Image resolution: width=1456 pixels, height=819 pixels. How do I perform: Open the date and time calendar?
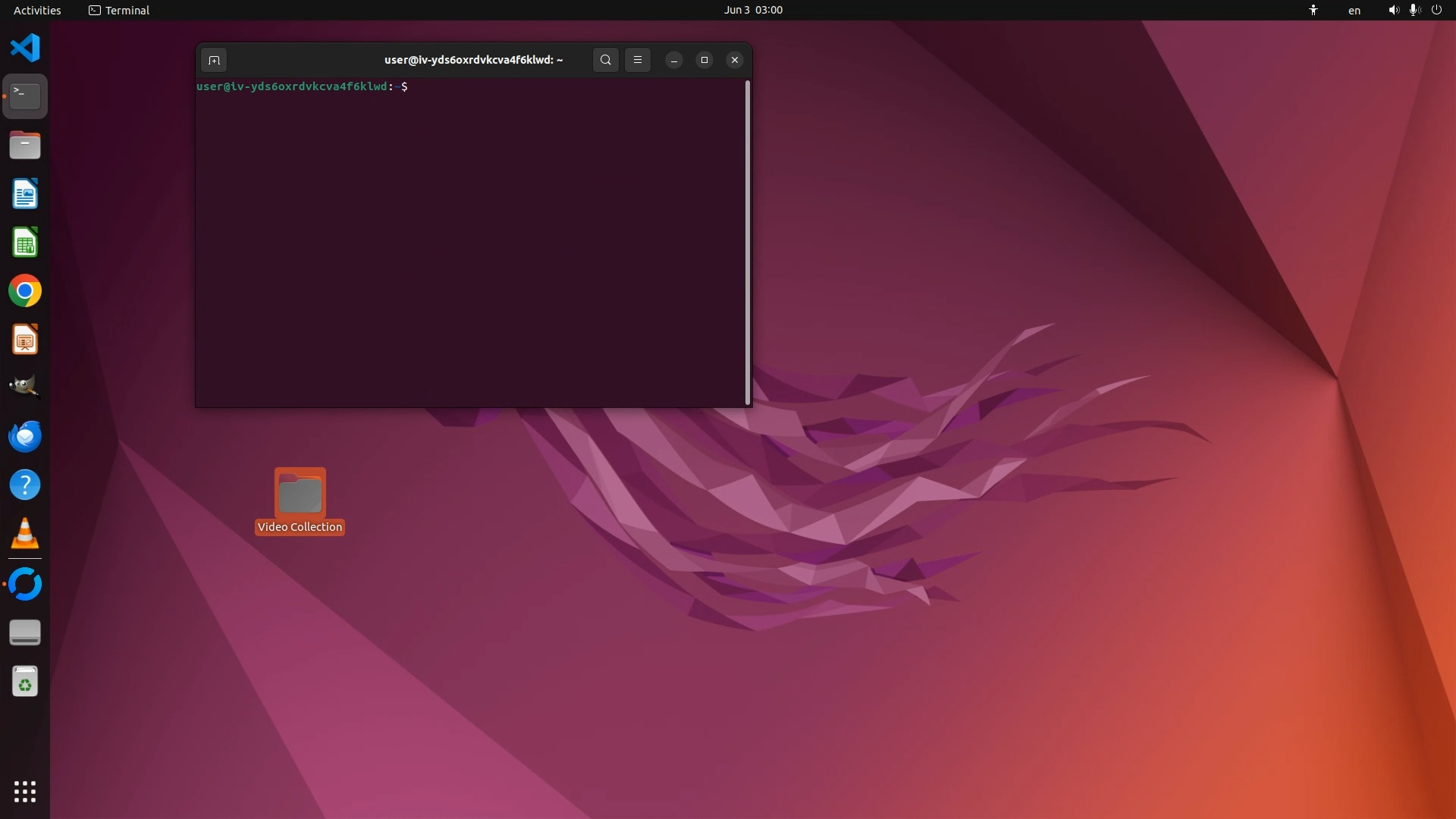click(752, 10)
